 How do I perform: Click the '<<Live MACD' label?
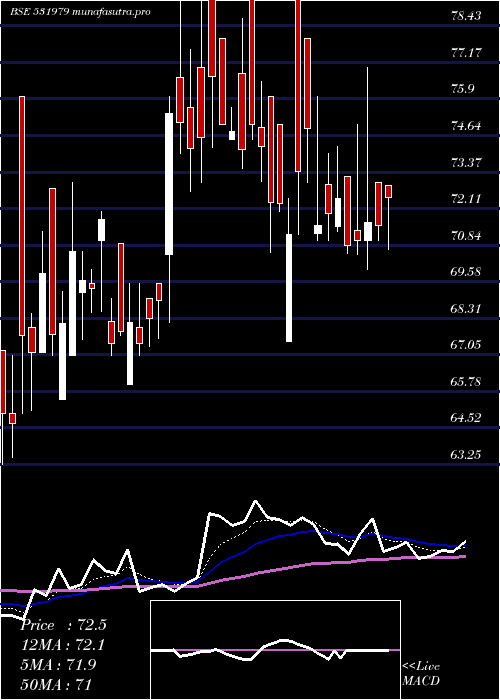pyautogui.click(x=421, y=674)
